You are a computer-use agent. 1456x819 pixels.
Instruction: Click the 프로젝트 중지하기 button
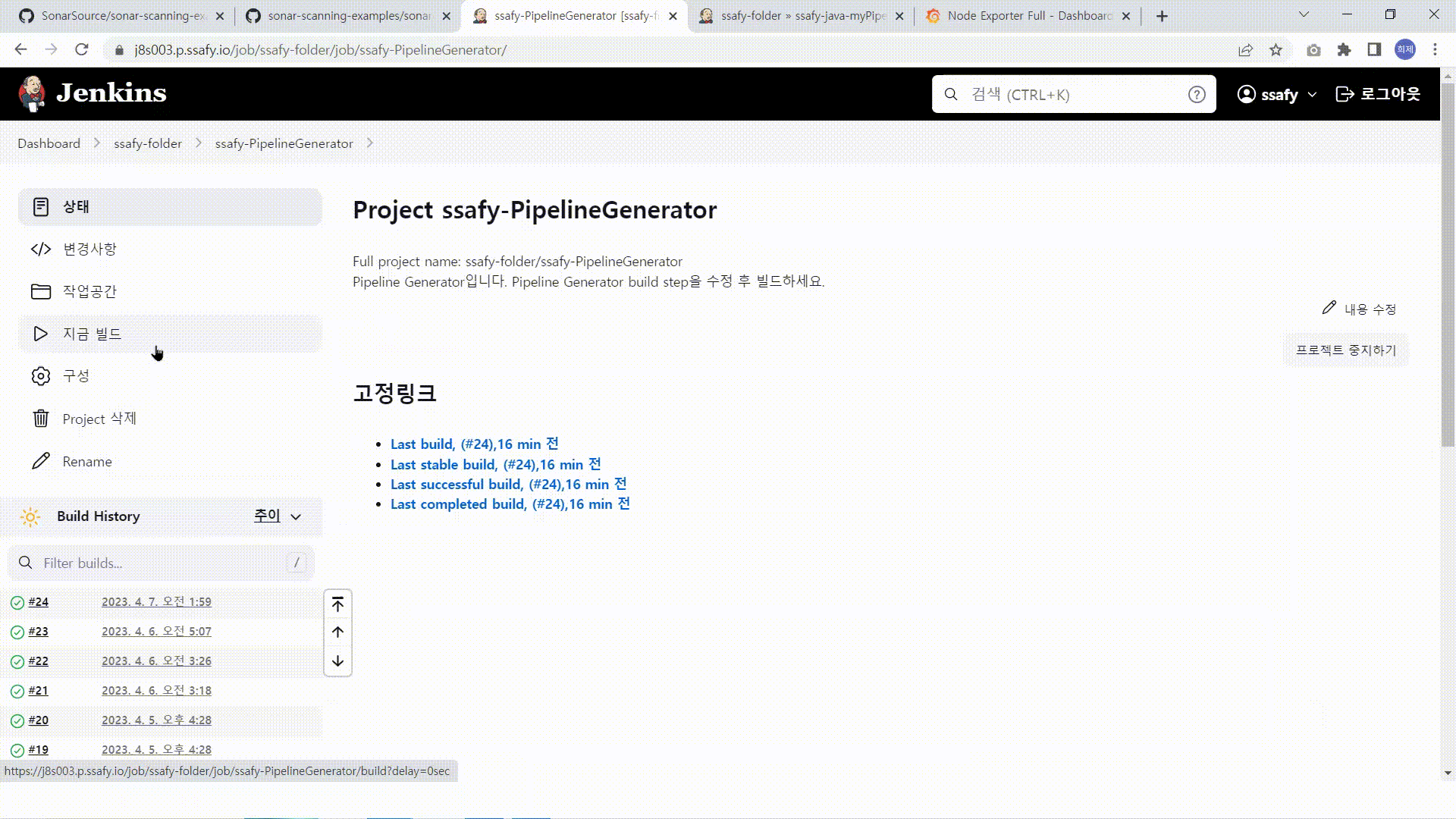[1345, 350]
